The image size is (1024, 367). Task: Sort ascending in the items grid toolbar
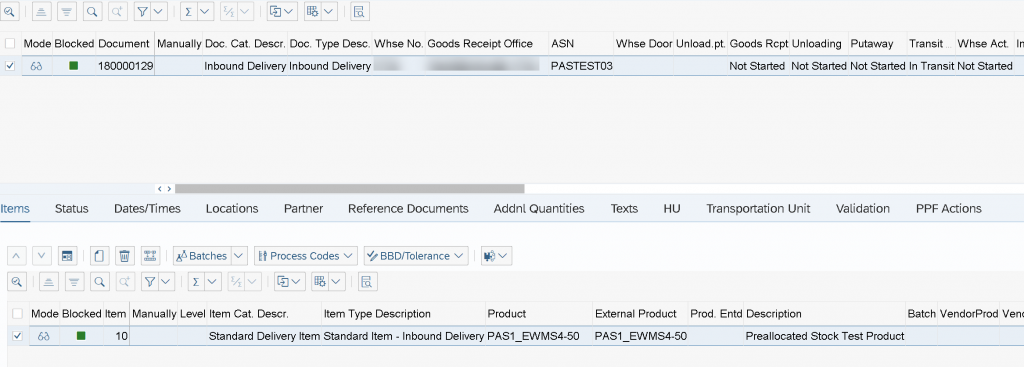click(48, 281)
